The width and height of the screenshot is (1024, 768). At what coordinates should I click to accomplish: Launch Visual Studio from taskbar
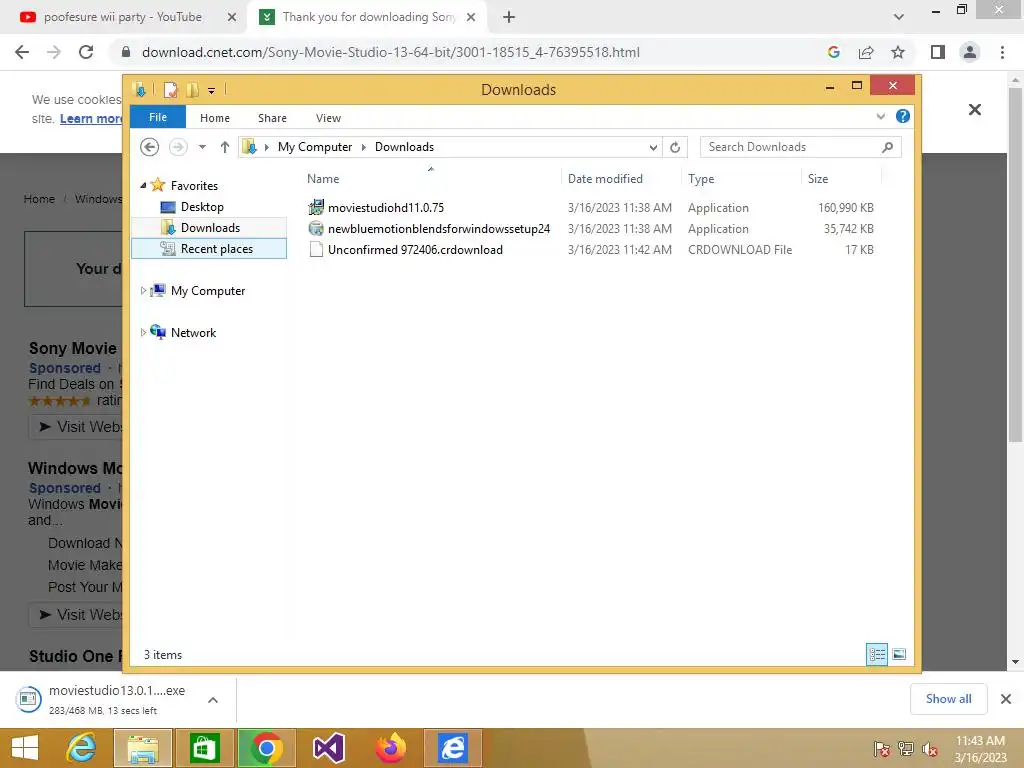pyautogui.click(x=328, y=748)
